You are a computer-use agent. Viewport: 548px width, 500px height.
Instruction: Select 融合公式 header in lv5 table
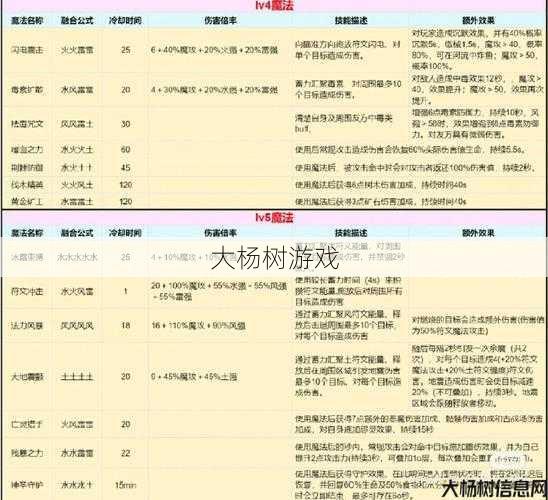pyautogui.click(x=77, y=233)
